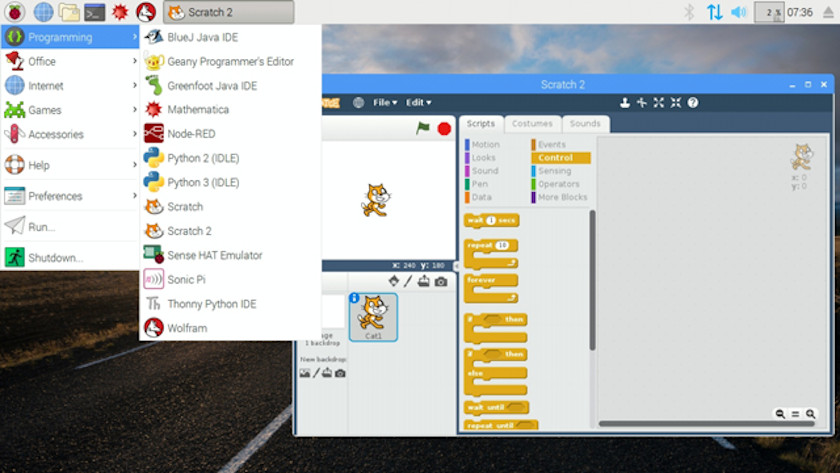Select the Delete scissors tool
The image size is (840, 473).
(642, 102)
